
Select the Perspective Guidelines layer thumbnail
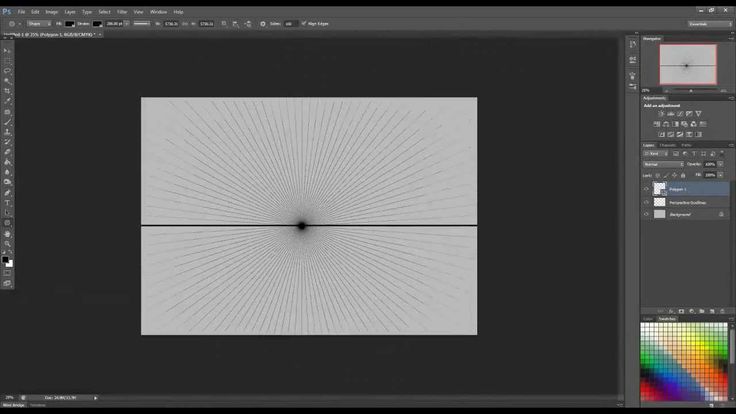tap(659, 202)
